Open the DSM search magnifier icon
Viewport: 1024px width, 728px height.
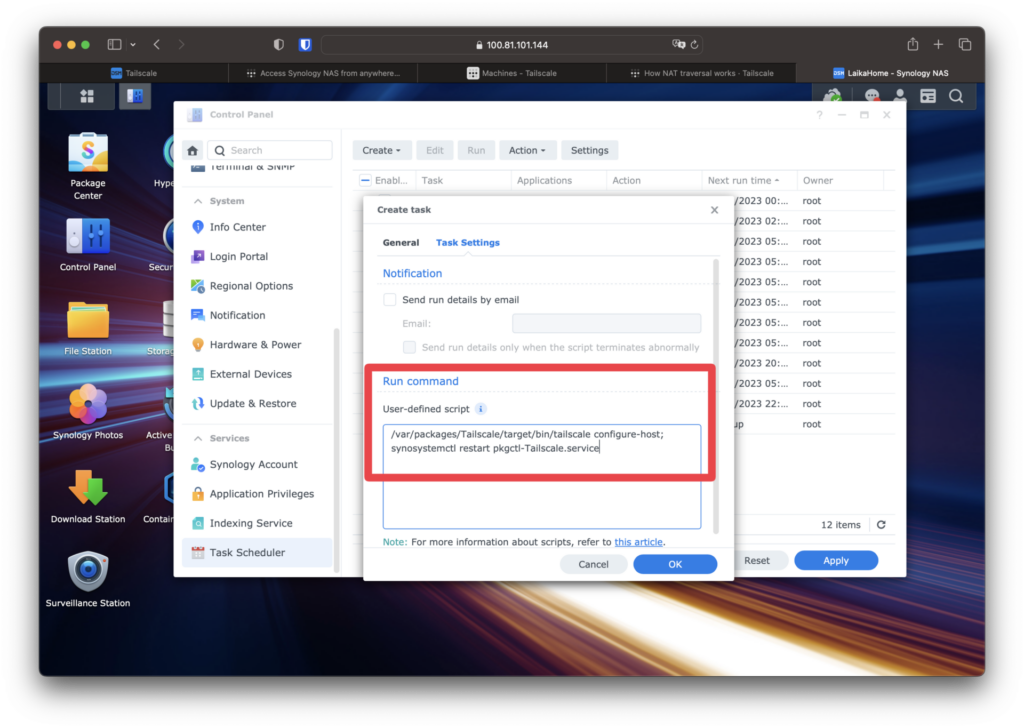pyautogui.click(x=956, y=97)
